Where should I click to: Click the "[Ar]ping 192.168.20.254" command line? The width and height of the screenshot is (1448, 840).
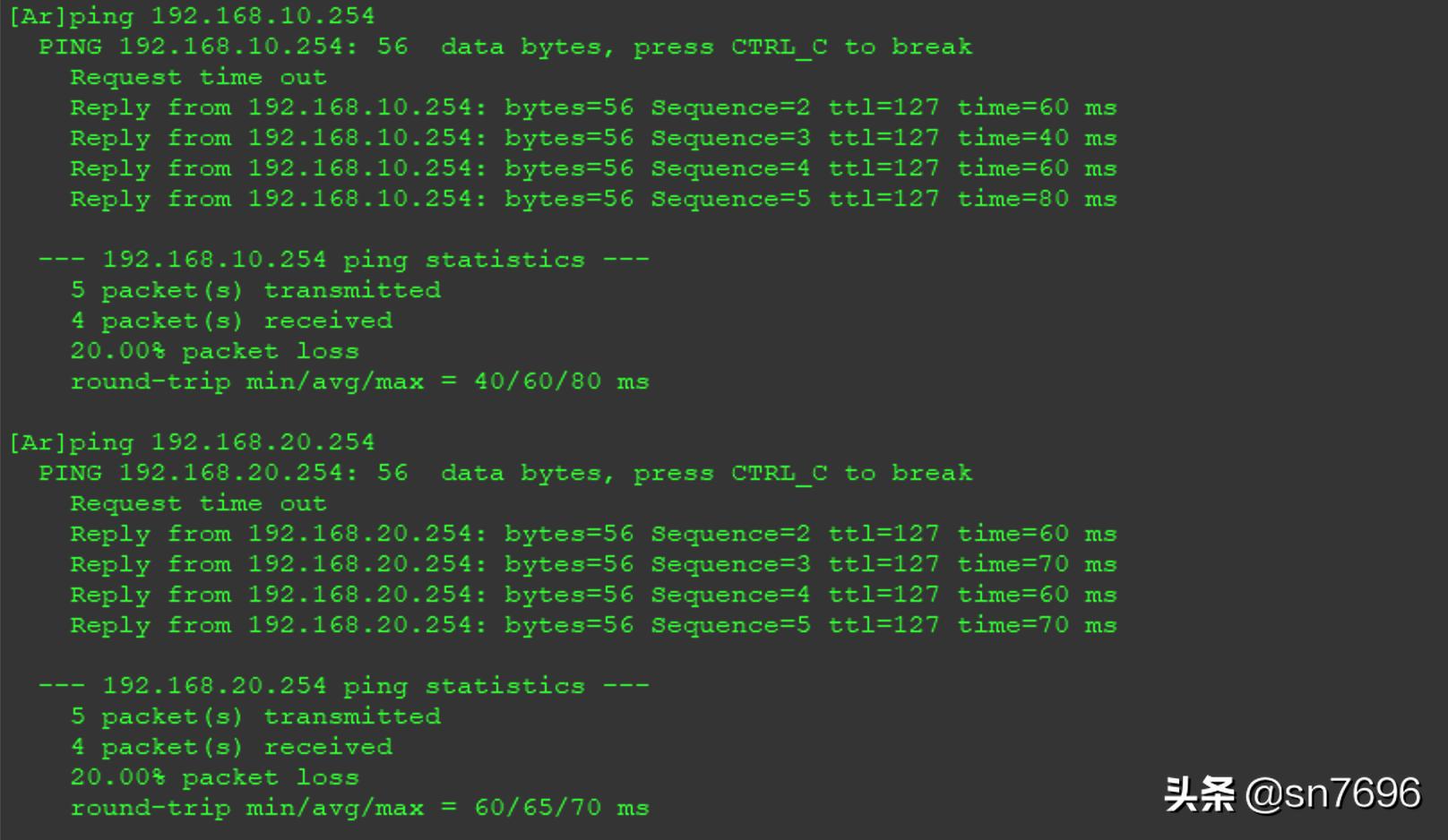tap(192, 442)
